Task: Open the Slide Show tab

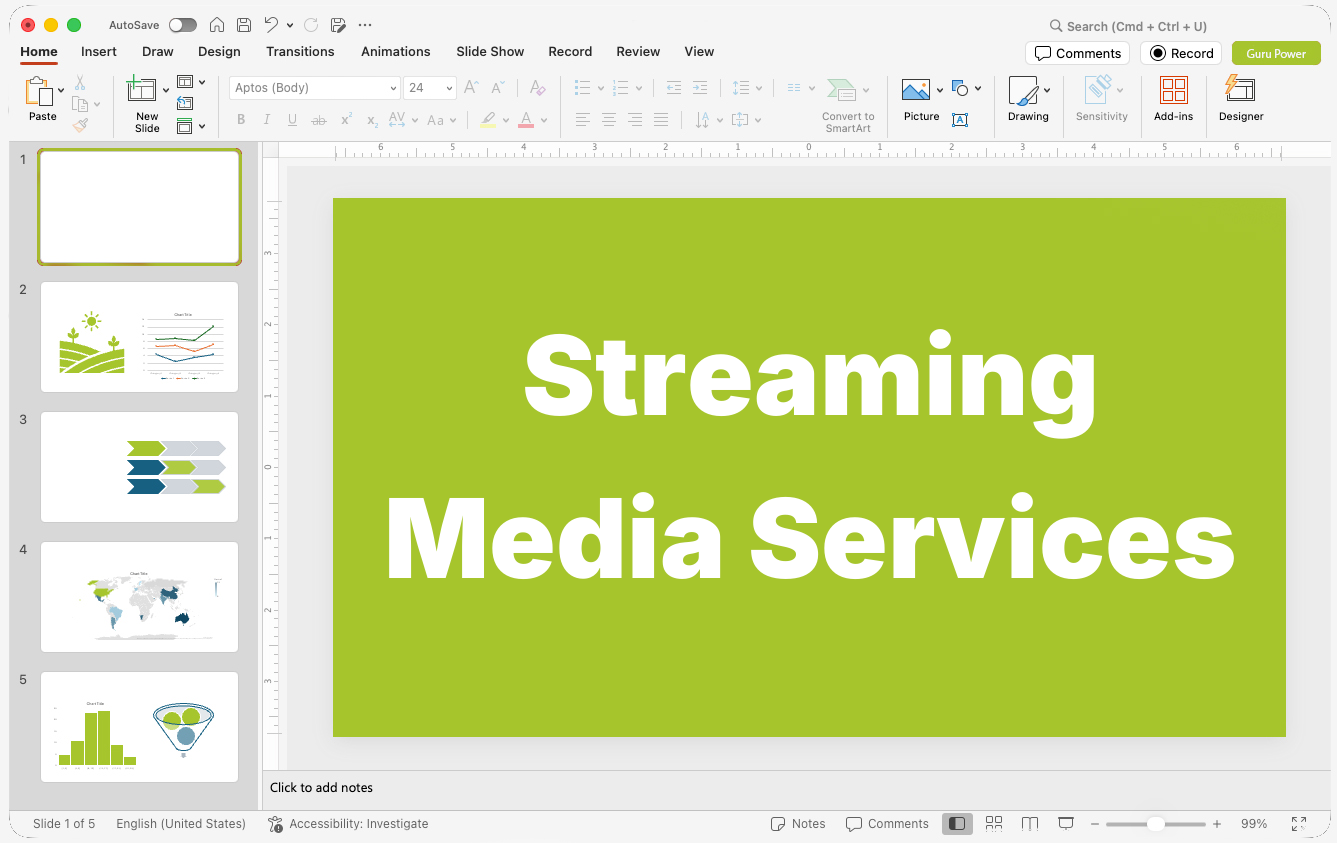Action: tap(490, 51)
